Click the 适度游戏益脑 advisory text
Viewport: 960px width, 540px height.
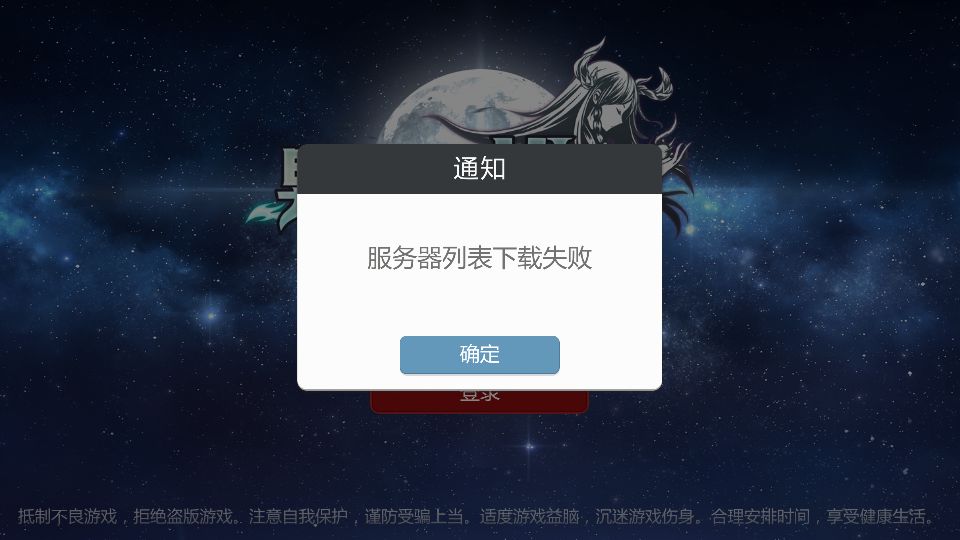pyautogui.click(x=530, y=516)
